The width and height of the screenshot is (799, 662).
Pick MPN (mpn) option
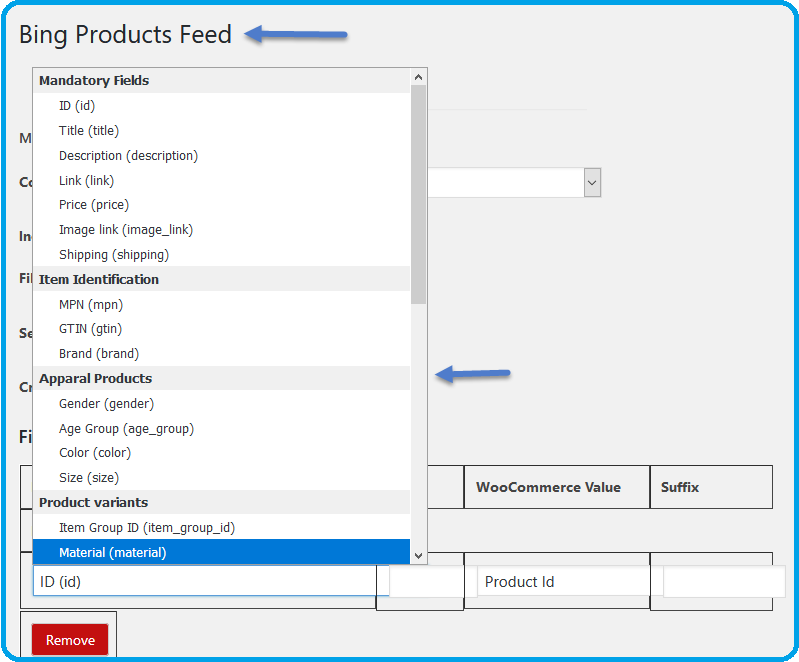(x=221, y=305)
